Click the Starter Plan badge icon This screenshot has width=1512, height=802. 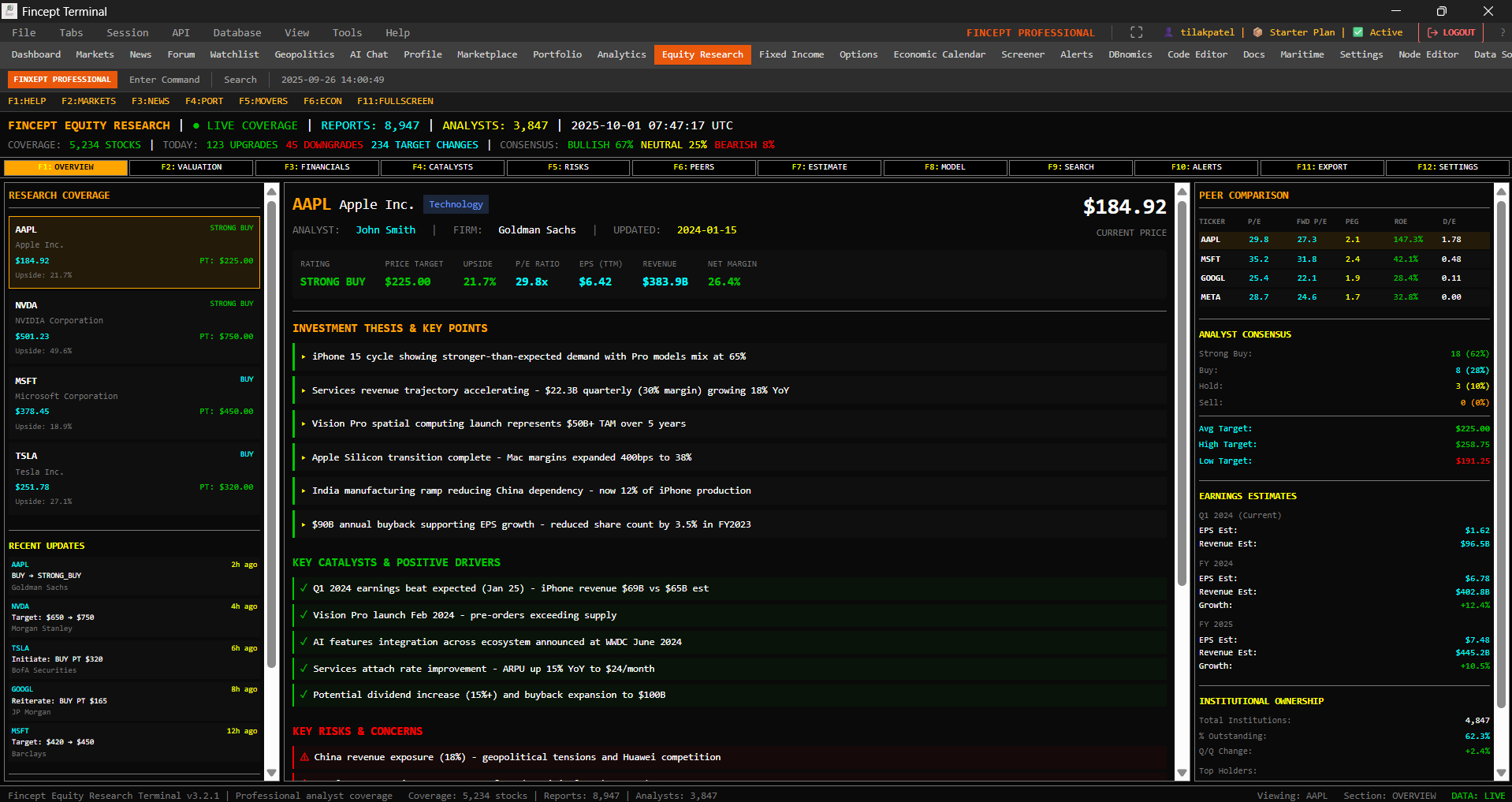(1259, 32)
